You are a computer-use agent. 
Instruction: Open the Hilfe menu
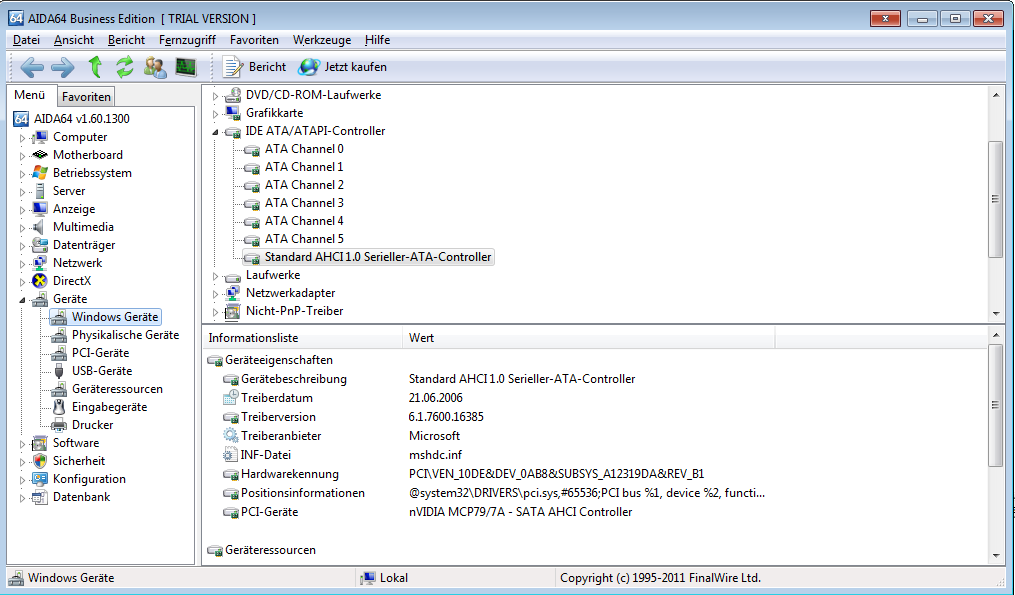[x=377, y=40]
